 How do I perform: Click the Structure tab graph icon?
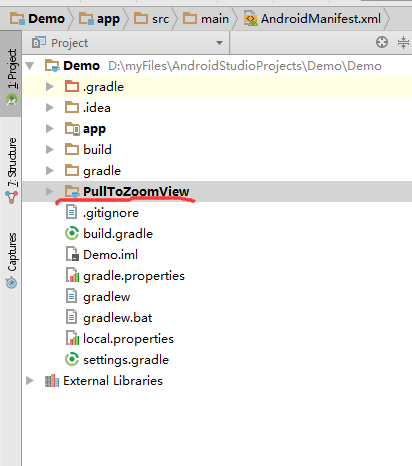[12, 197]
